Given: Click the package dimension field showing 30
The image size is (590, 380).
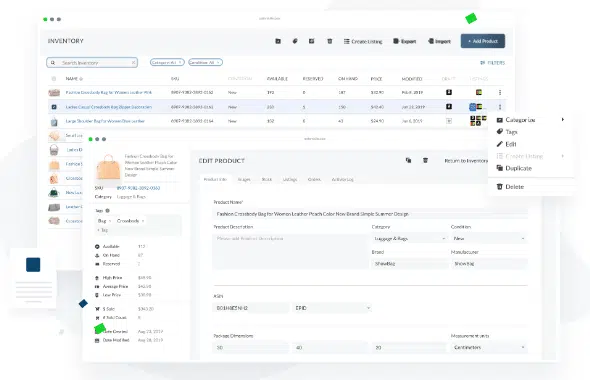Looking at the screenshot, I should [251, 348].
